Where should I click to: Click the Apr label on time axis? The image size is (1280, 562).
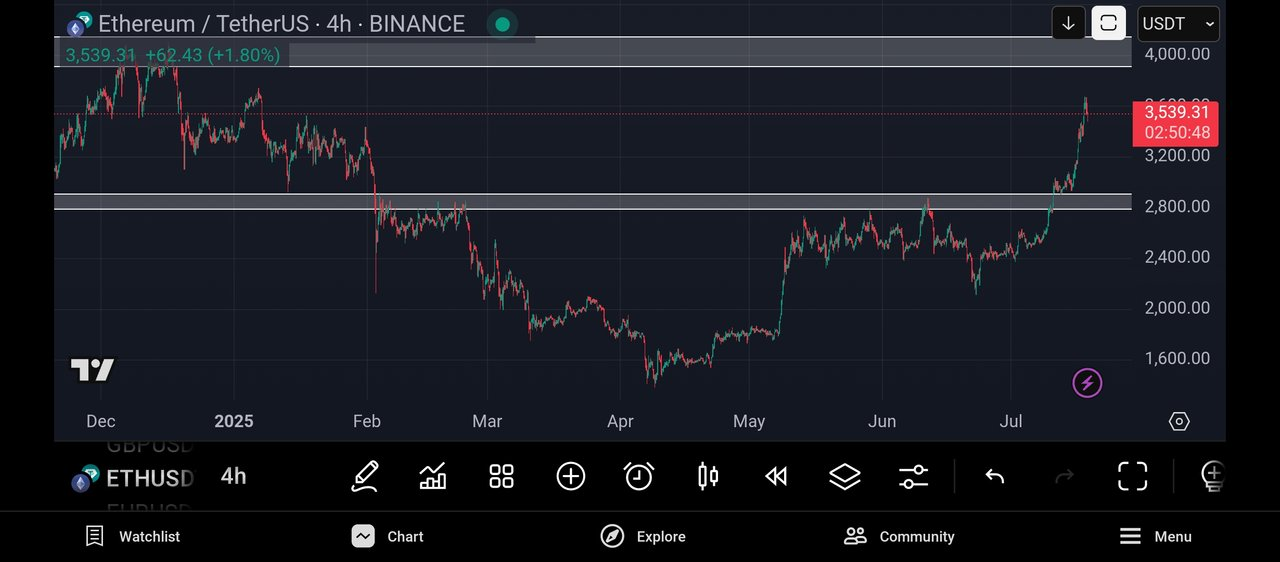point(620,421)
